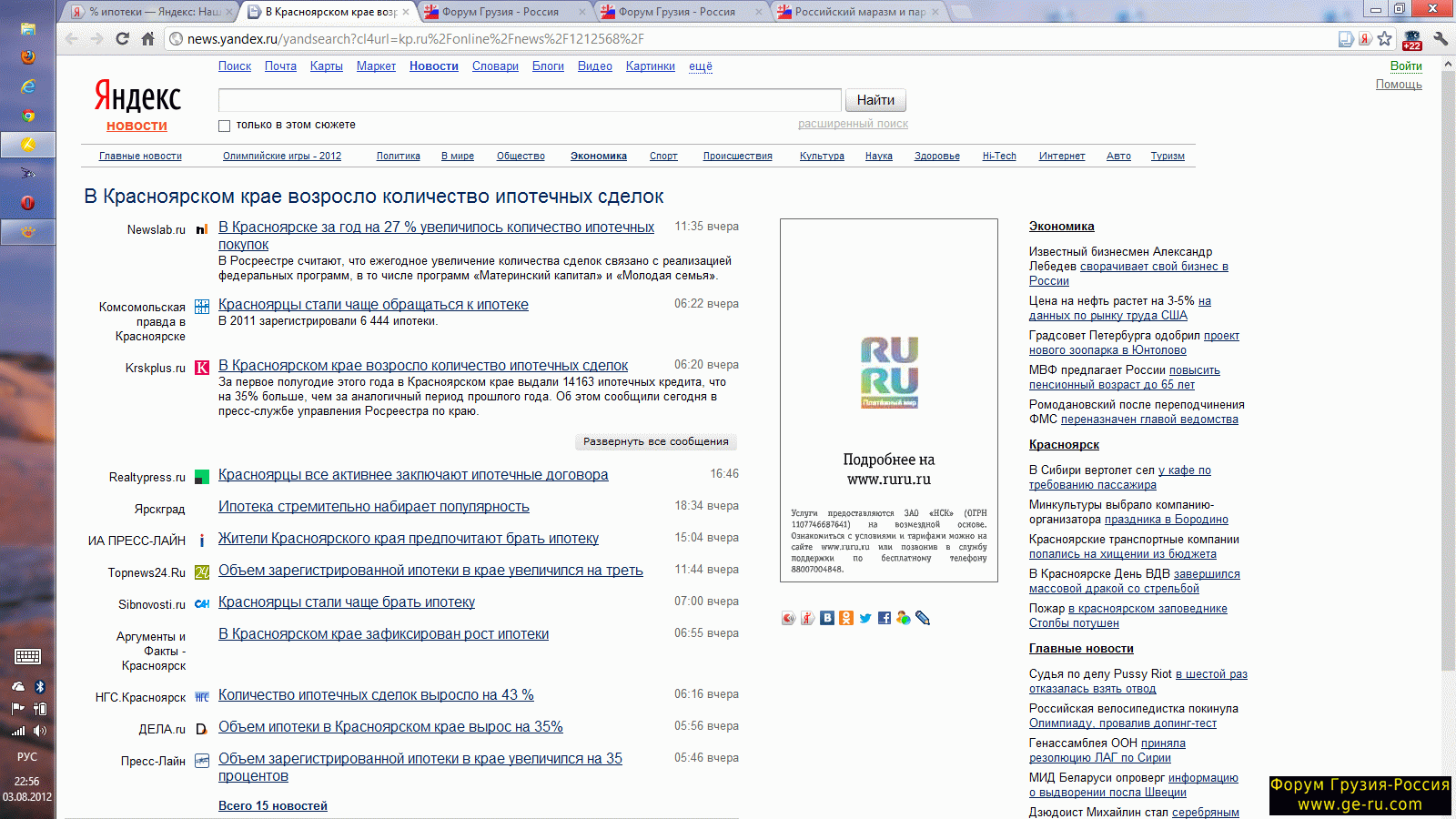Click the Yandex logo
Image resolution: width=1456 pixels, height=819 pixels.
point(137,96)
